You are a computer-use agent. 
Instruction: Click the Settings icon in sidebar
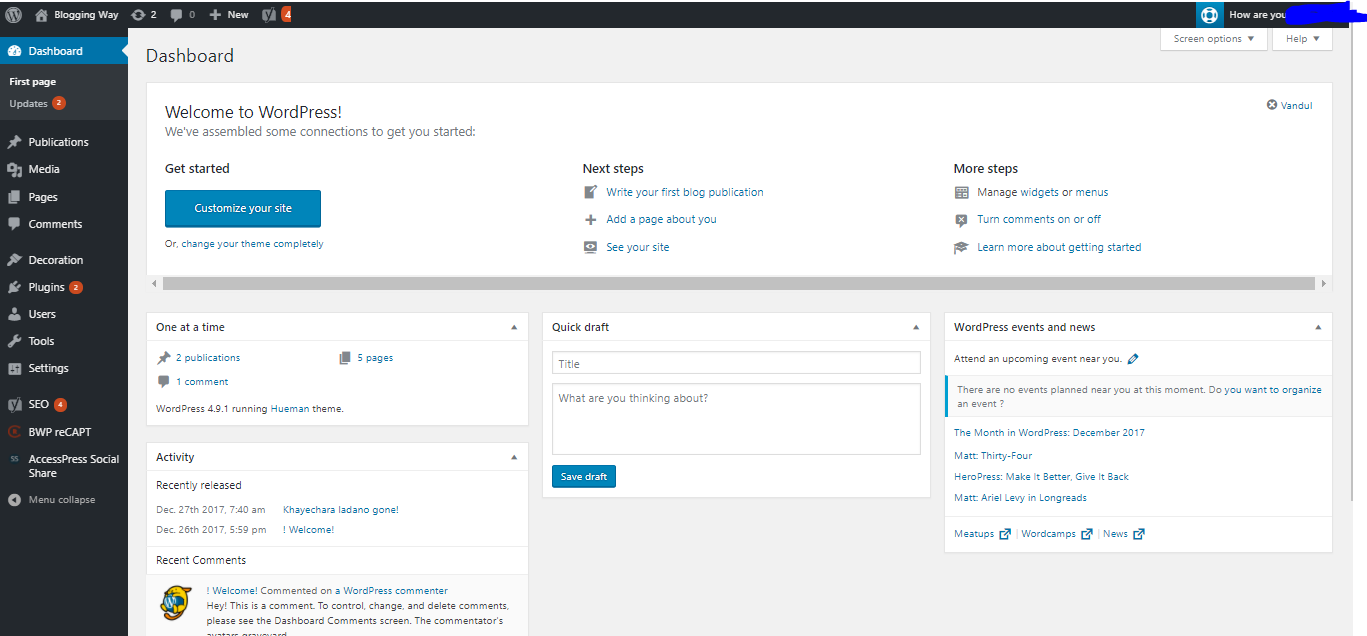point(14,368)
